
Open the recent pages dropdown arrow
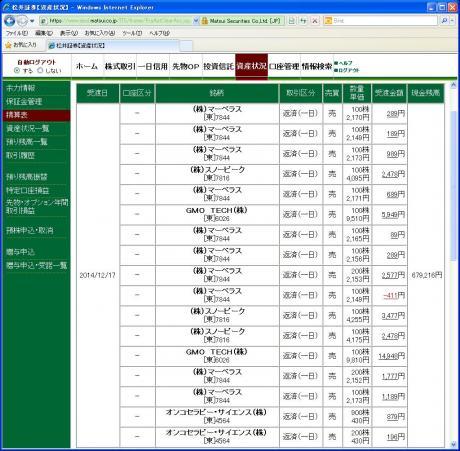[x=32, y=21]
